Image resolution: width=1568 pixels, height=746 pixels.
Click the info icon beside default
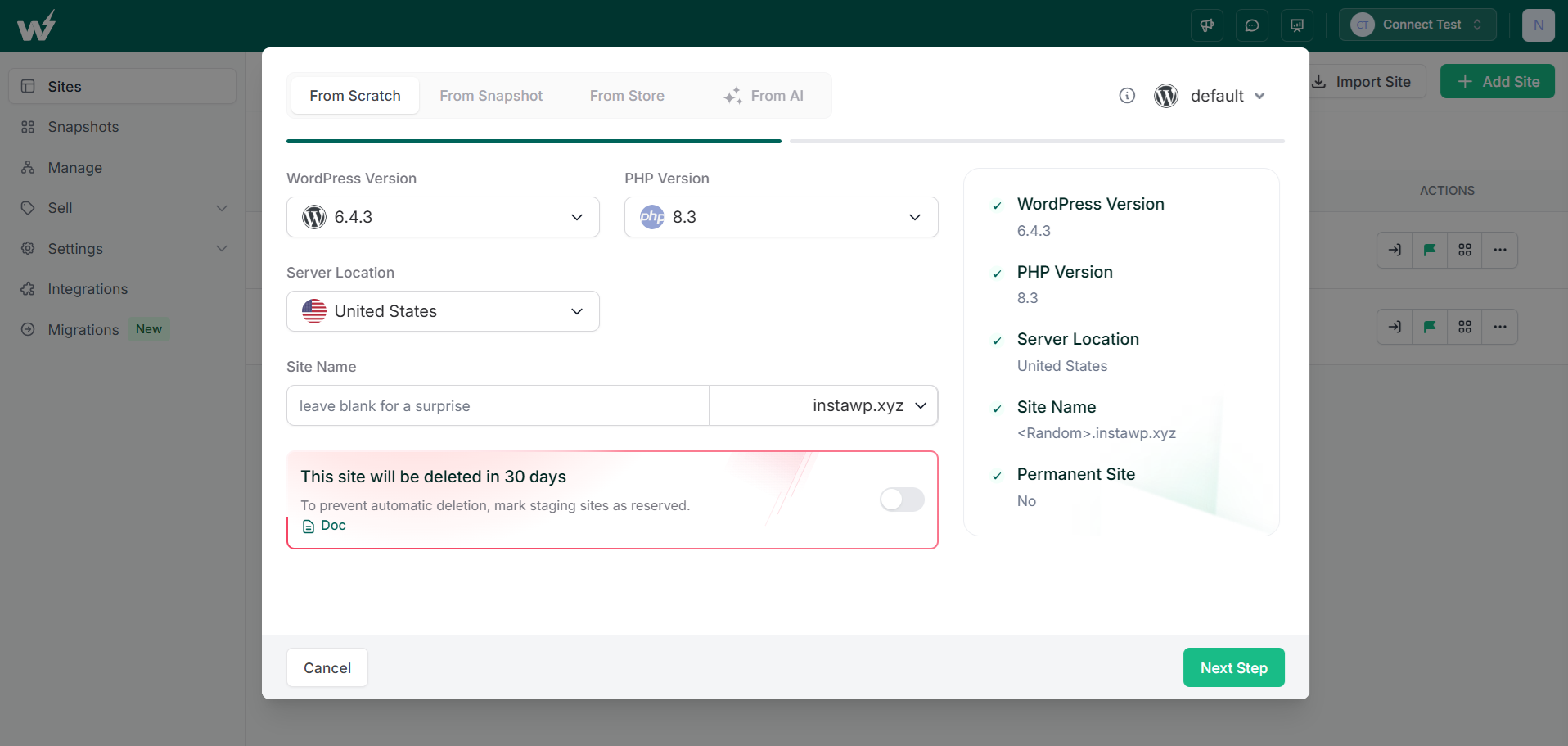1127,96
